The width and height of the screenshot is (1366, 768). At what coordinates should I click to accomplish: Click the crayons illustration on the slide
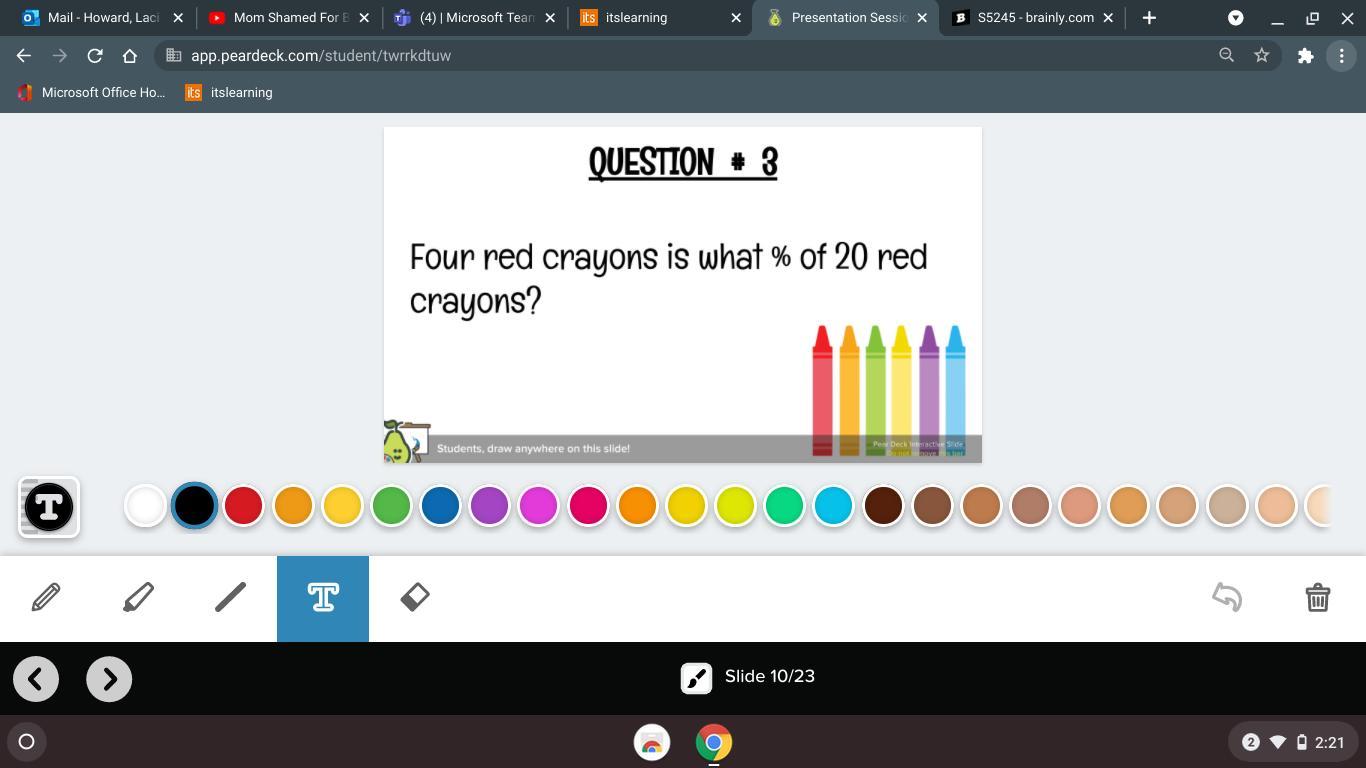888,390
